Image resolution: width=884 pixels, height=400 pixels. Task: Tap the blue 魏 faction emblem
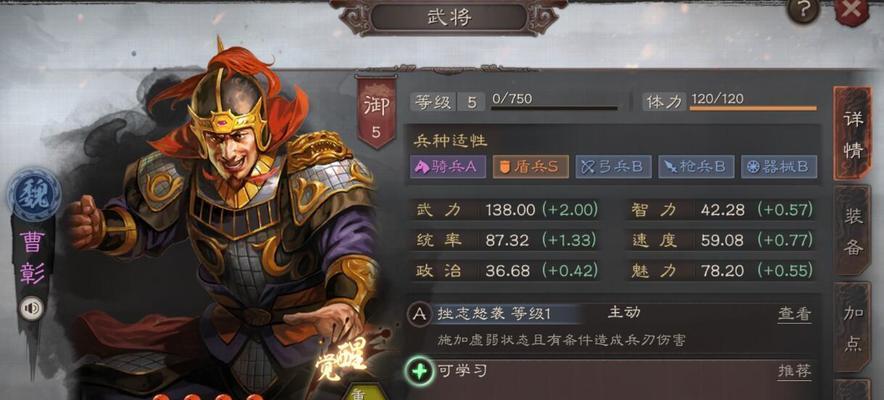(x=34, y=195)
